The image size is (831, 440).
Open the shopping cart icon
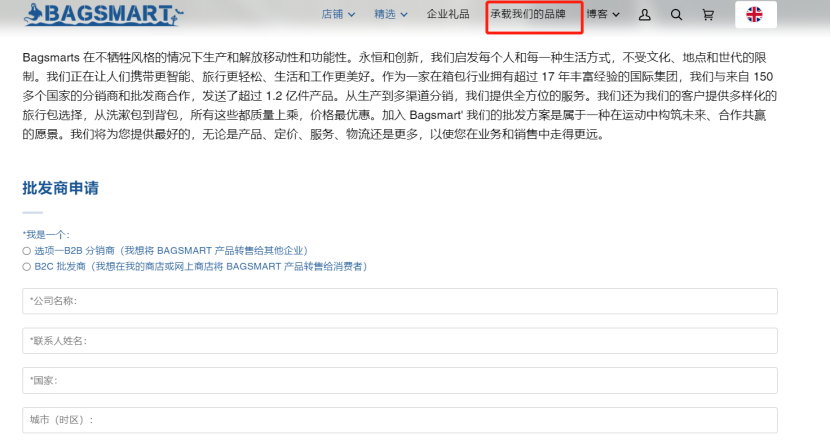coord(708,15)
